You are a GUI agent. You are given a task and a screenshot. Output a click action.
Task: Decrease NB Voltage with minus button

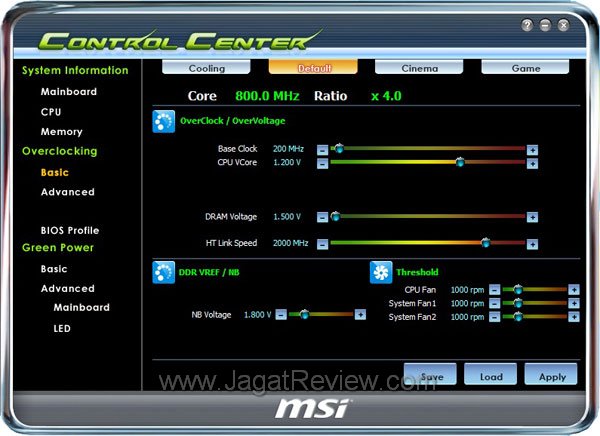point(281,315)
